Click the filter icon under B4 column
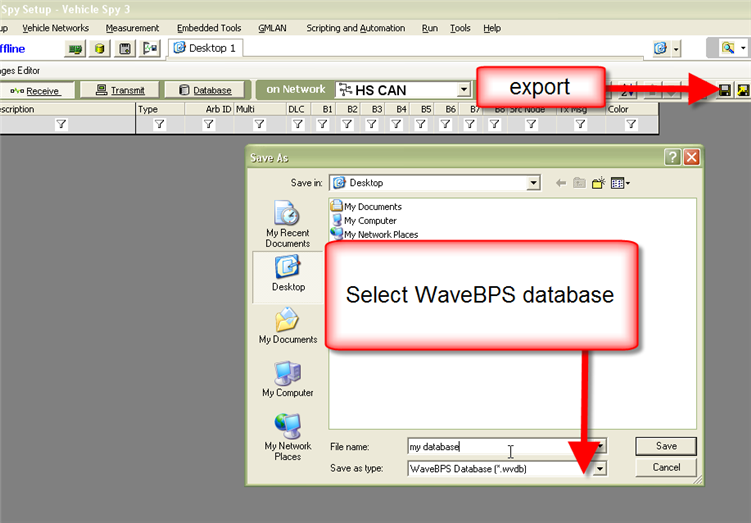Screen dimensions: 751x523 click(x=396, y=125)
